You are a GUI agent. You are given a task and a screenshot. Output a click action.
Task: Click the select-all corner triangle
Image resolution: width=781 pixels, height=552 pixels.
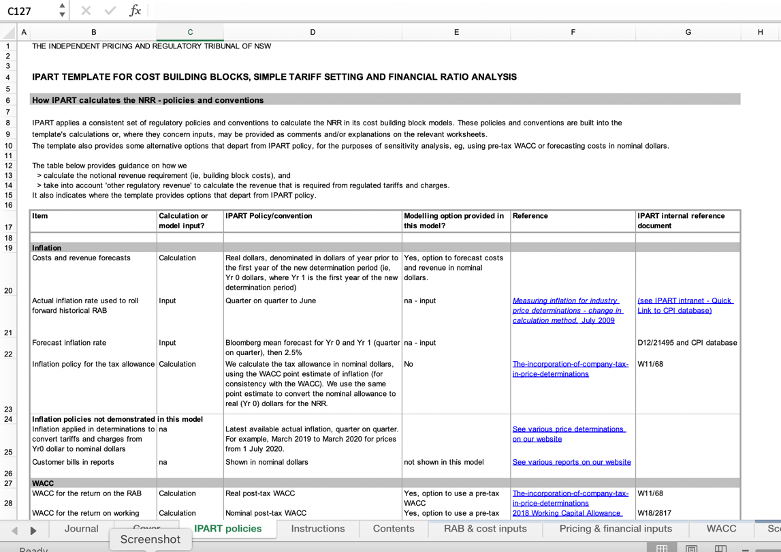pyautogui.click(x=11, y=33)
